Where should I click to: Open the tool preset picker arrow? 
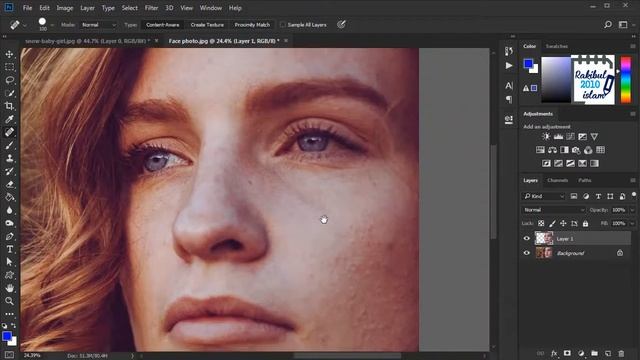(24, 25)
